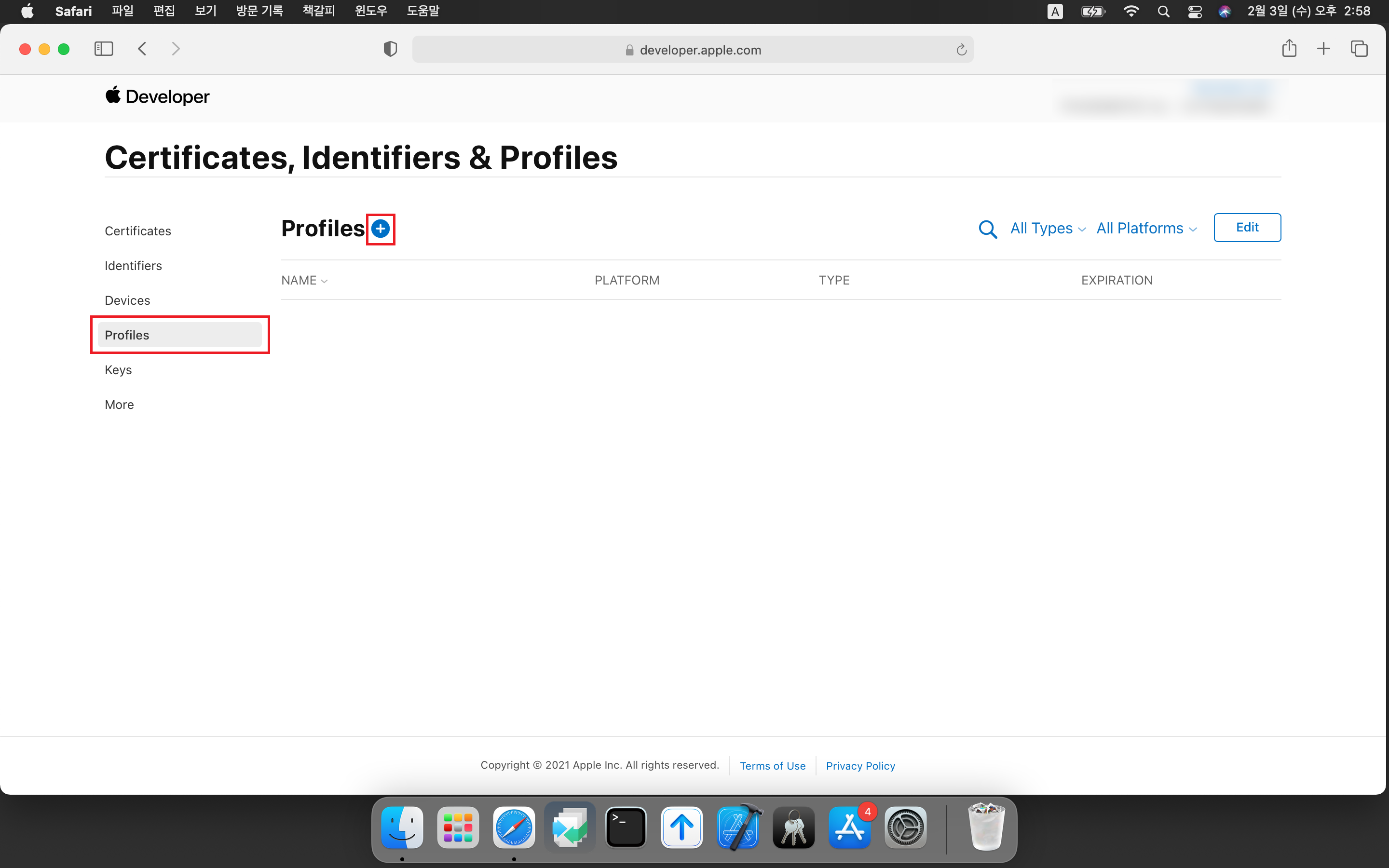Viewport: 1389px width, 868px height.
Task: Click the privacy report shield icon
Action: coord(390,49)
